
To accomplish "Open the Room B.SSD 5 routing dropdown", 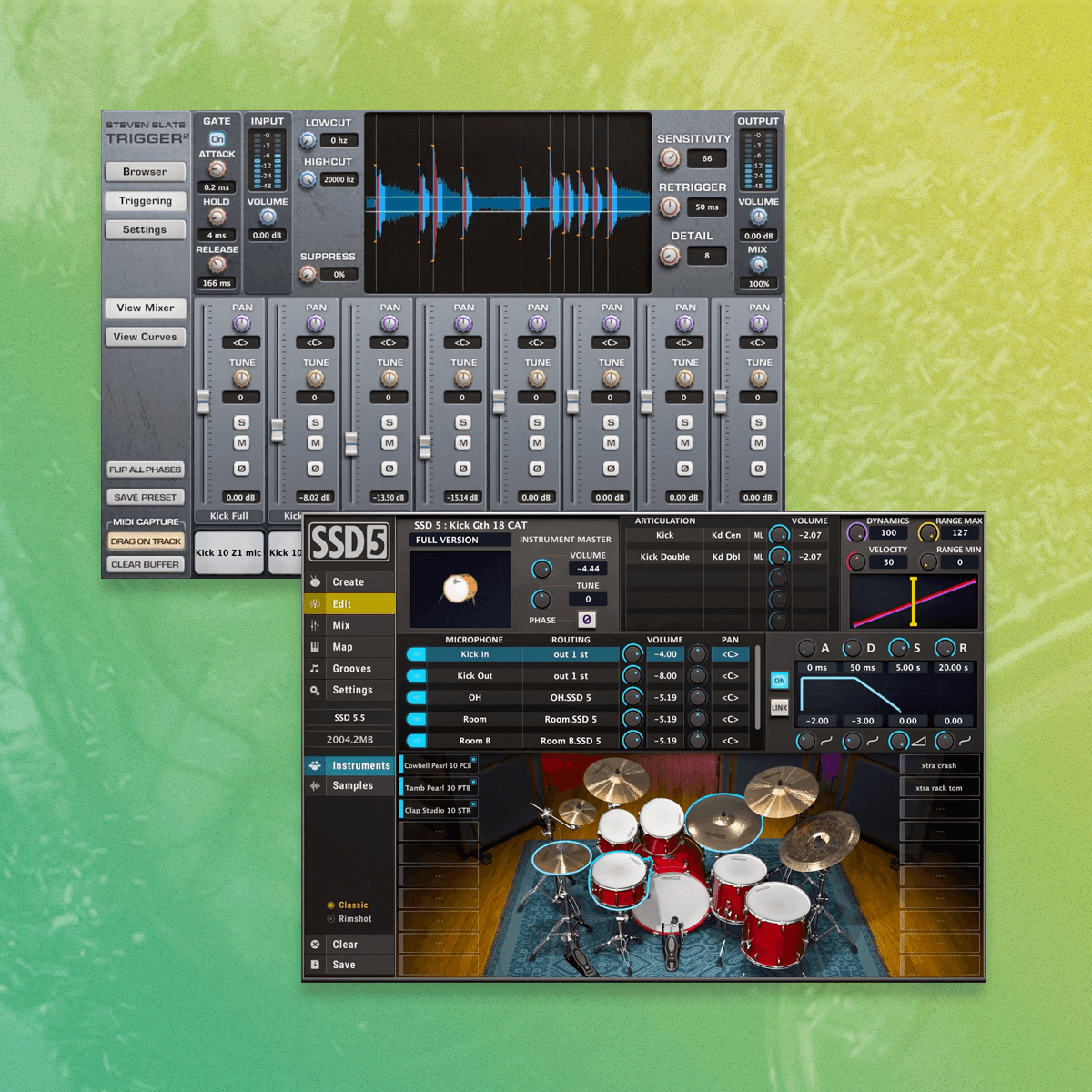I will 571,742.
